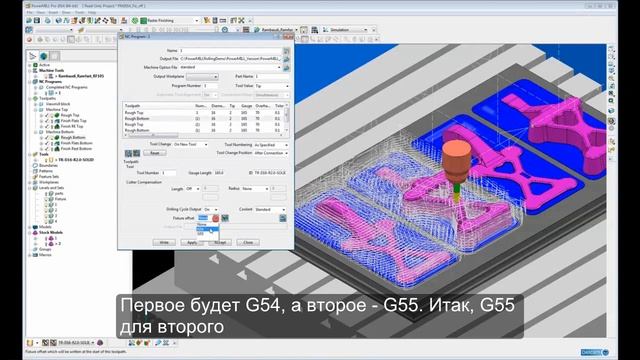
Task: Open the Insert menu
Action: click(x=53, y=13)
